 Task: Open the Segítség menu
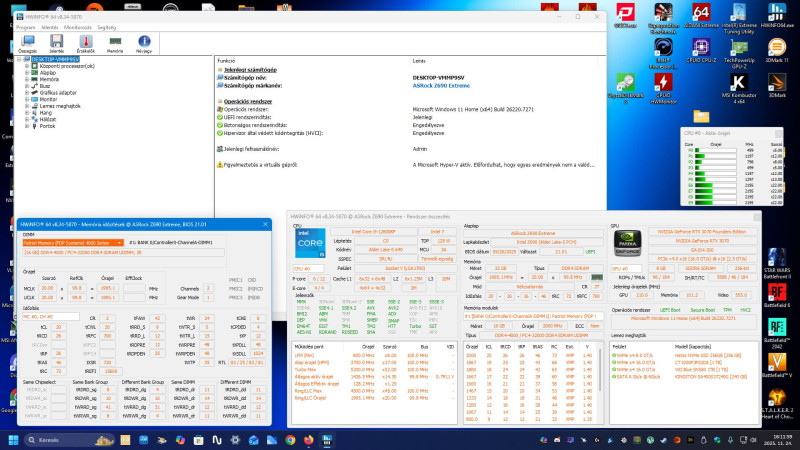[x=106, y=28]
